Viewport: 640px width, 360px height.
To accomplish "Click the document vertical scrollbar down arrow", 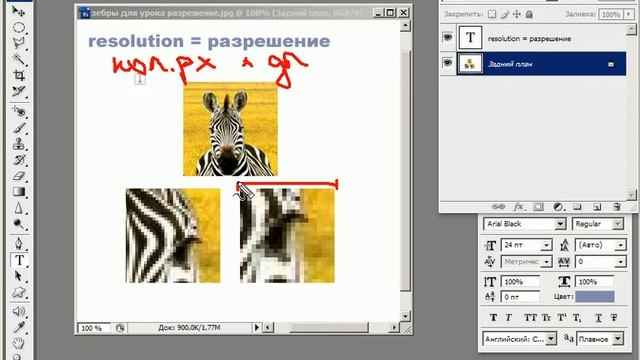I will pyautogui.click(x=405, y=316).
